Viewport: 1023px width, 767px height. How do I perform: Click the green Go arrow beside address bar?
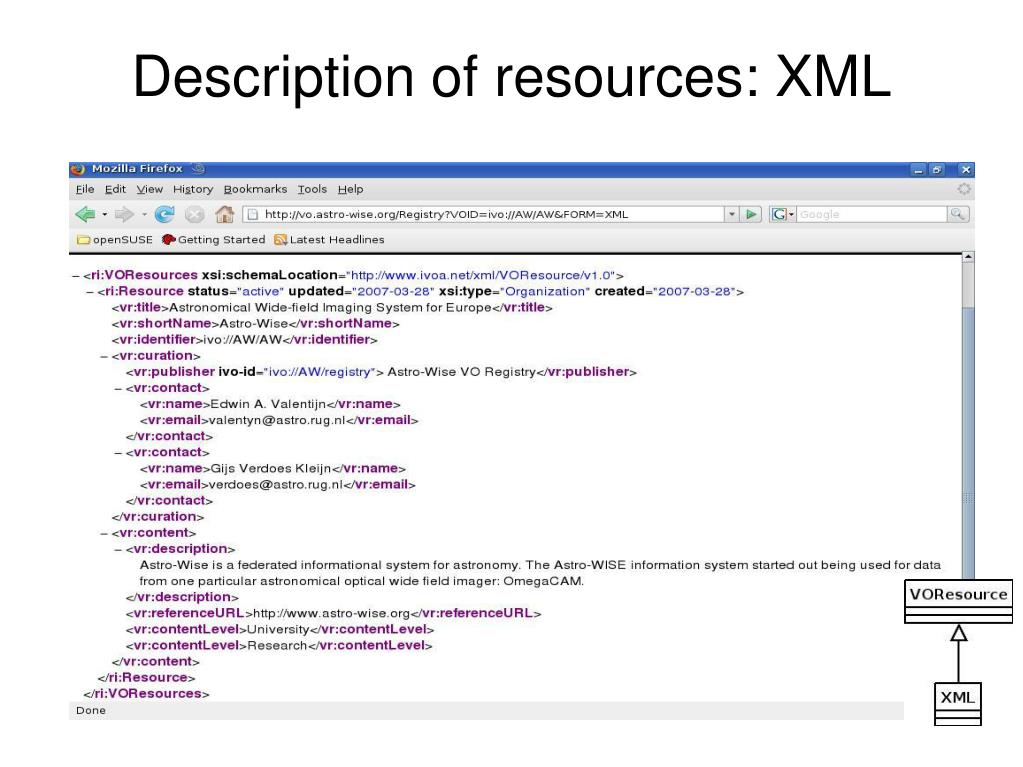(752, 214)
